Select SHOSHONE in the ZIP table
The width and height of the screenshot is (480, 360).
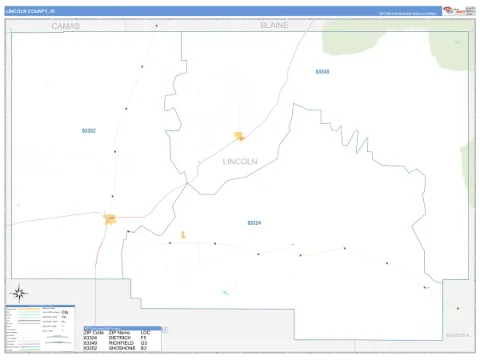[122, 348]
